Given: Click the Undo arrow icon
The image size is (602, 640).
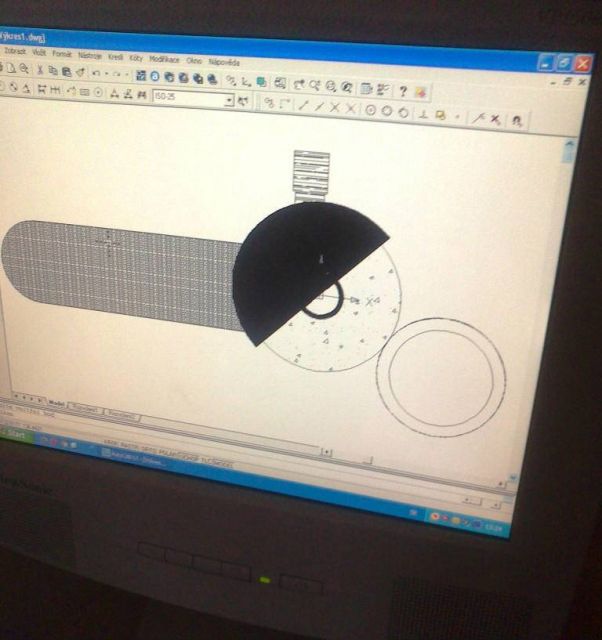Looking at the screenshot, I should pyautogui.click(x=96, y=72).
